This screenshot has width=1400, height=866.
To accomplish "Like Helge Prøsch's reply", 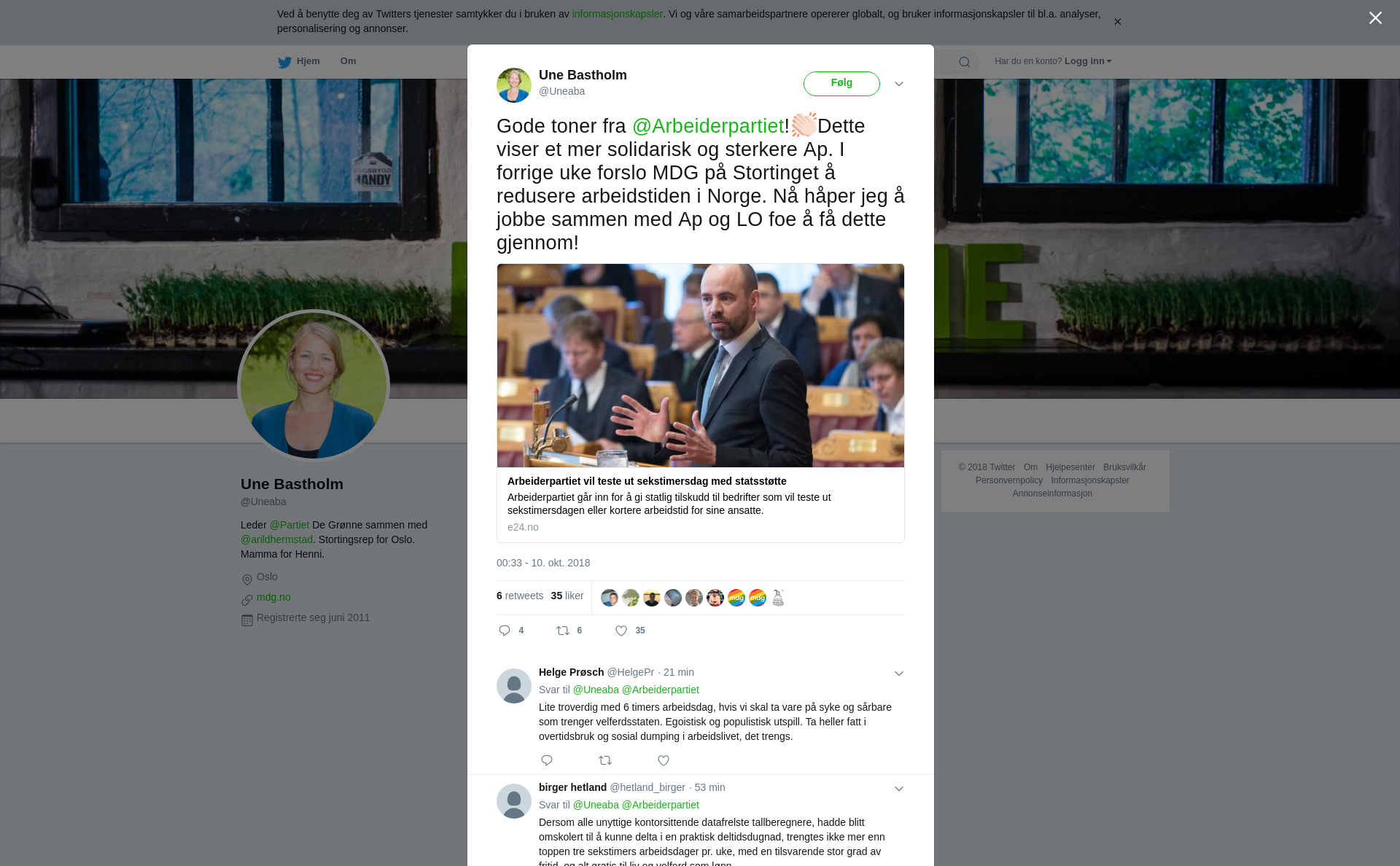I will (x=664, y=760).
